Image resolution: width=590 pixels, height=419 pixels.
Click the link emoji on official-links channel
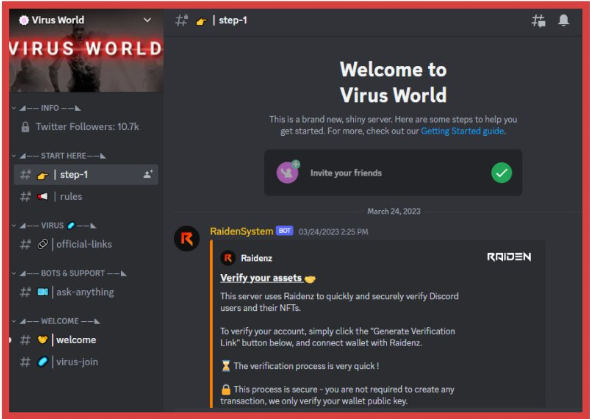[x=43, y=244]
